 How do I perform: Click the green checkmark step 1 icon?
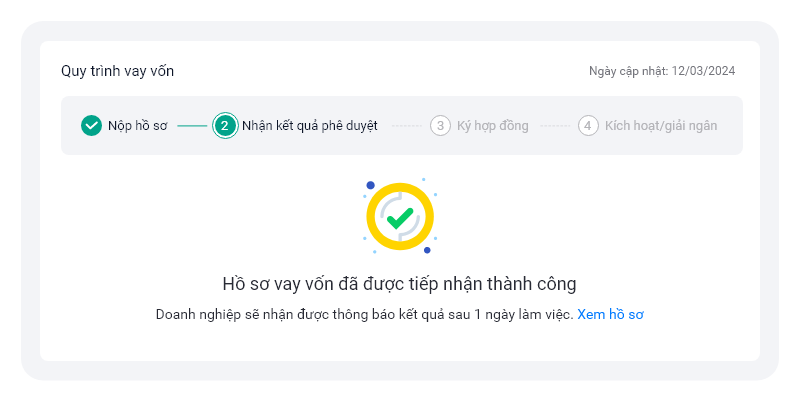point(91,126)
